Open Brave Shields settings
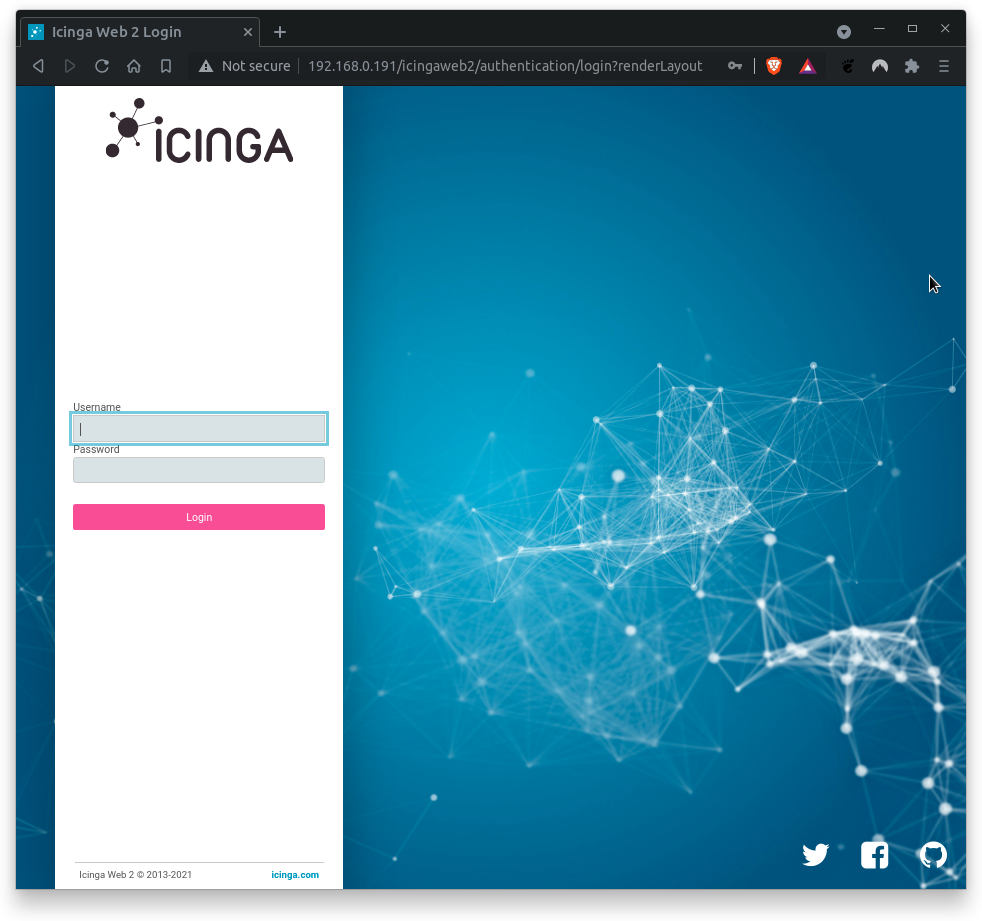The height and width of the screenshot is (921, 982). (x=773, y=66)
